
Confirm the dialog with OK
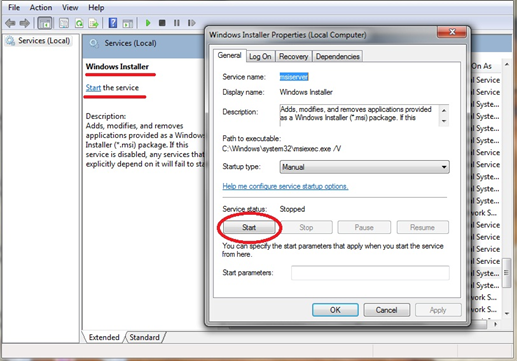tap(335, 310)
